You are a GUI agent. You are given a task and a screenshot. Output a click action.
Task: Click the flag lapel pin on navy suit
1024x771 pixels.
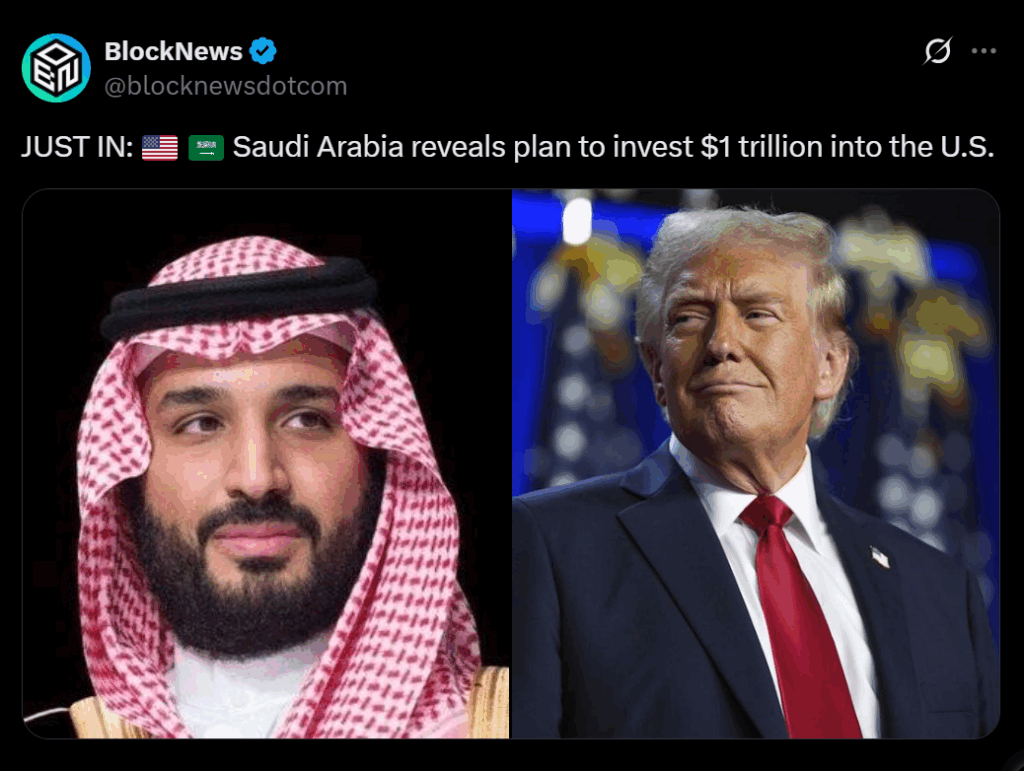(x=880, y=556)
